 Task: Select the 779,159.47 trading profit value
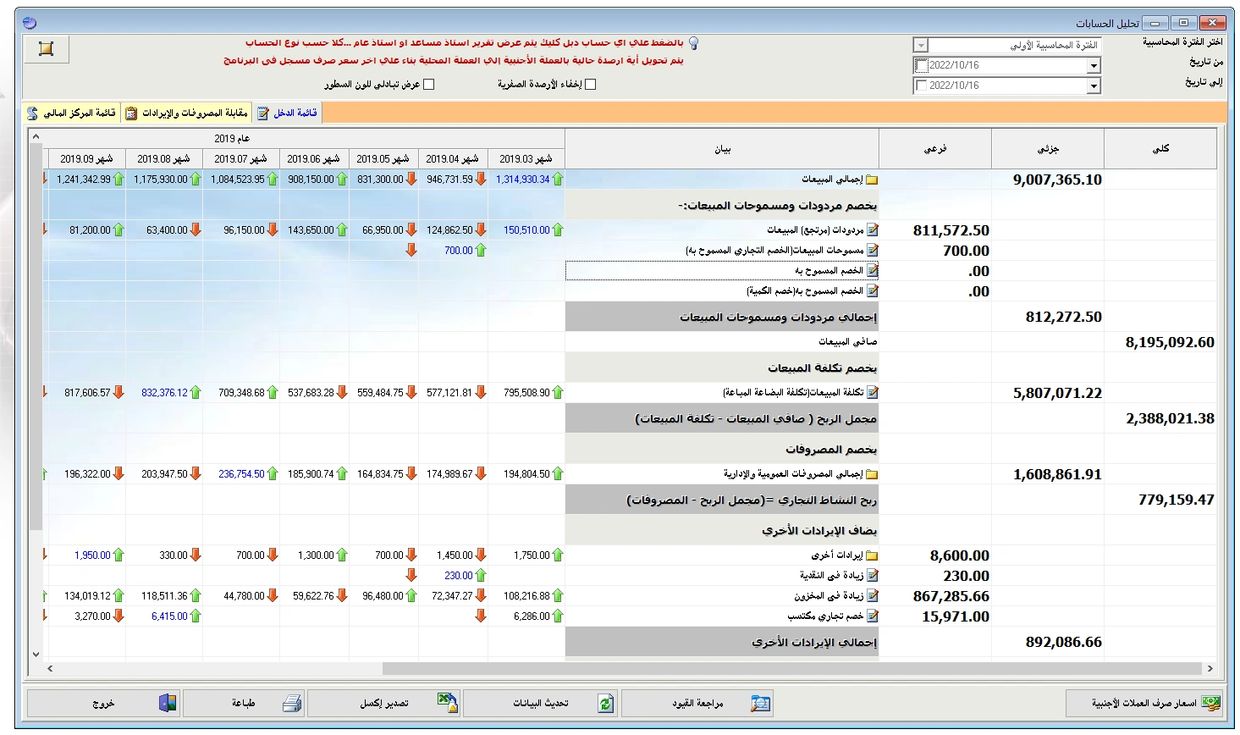point(1176,500)
